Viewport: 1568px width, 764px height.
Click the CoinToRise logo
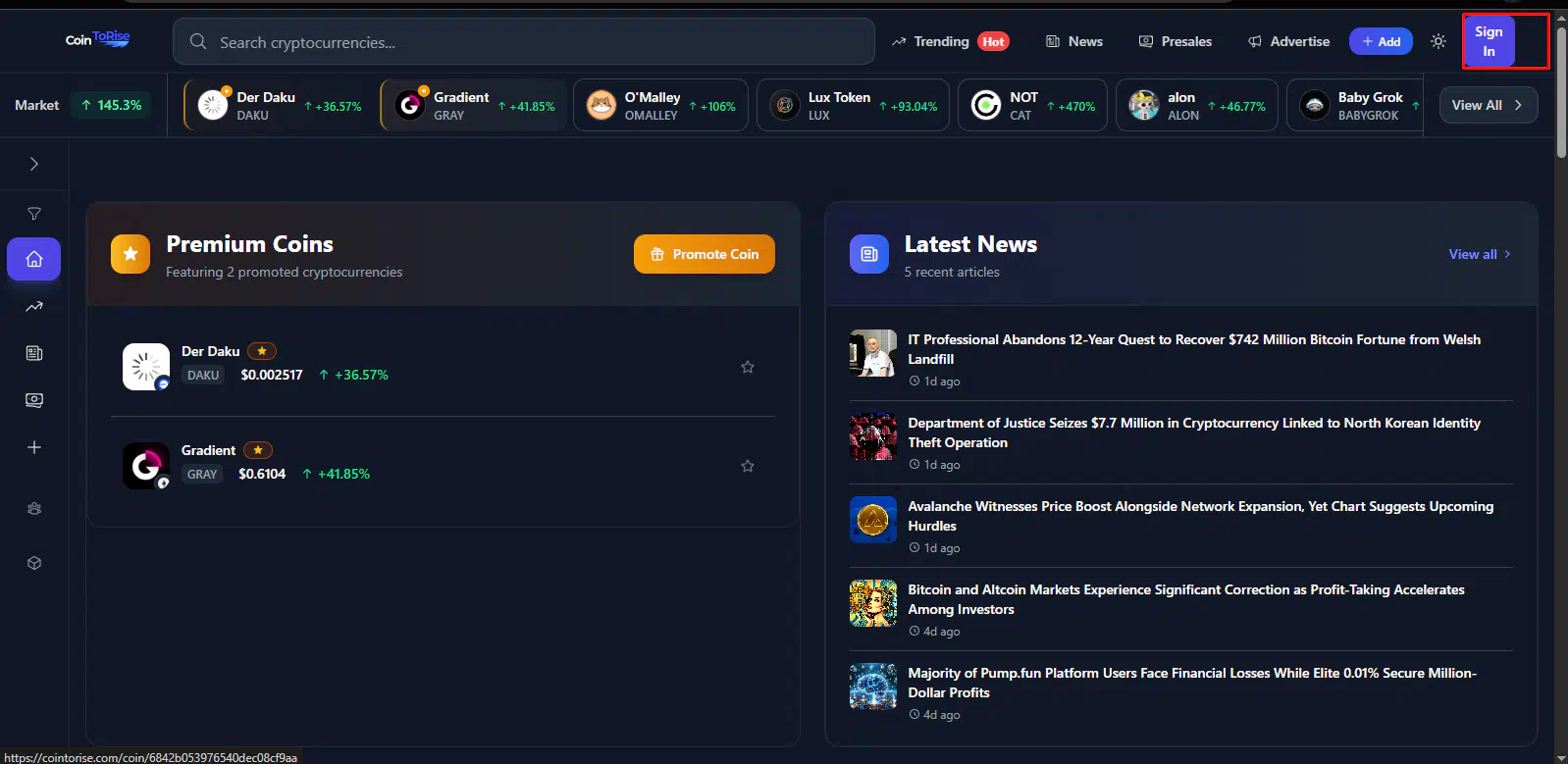97,40
